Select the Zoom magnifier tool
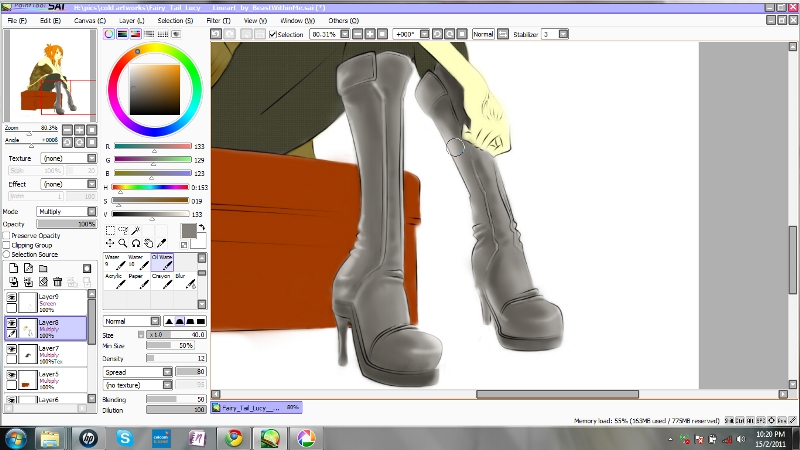Screen dimensions: 800x450 pos(123,243)
